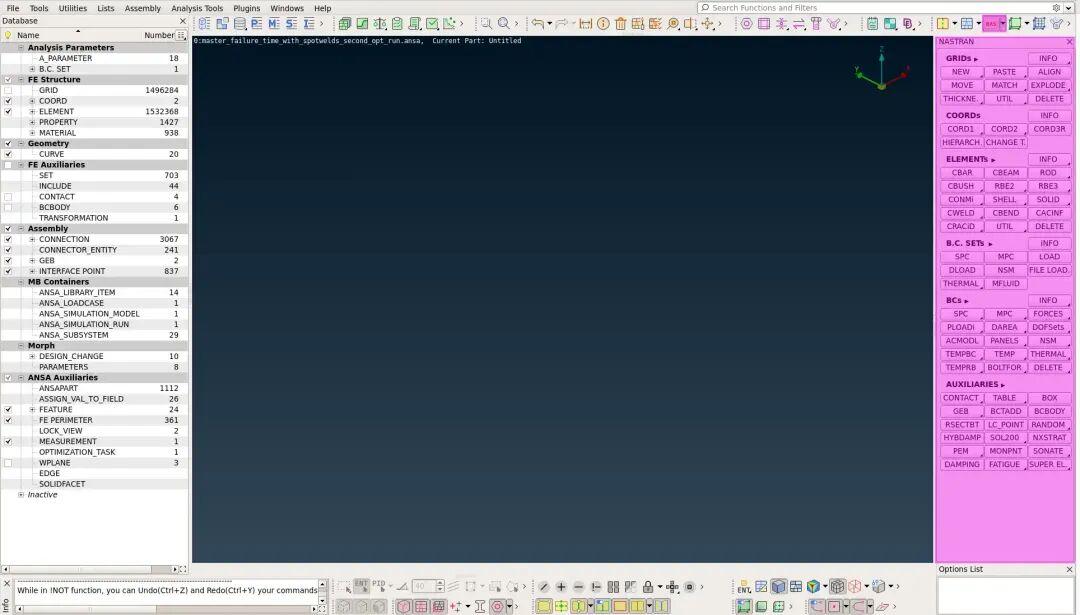Sort by the Number column header

pyautogui.click(x=159, y=35)
